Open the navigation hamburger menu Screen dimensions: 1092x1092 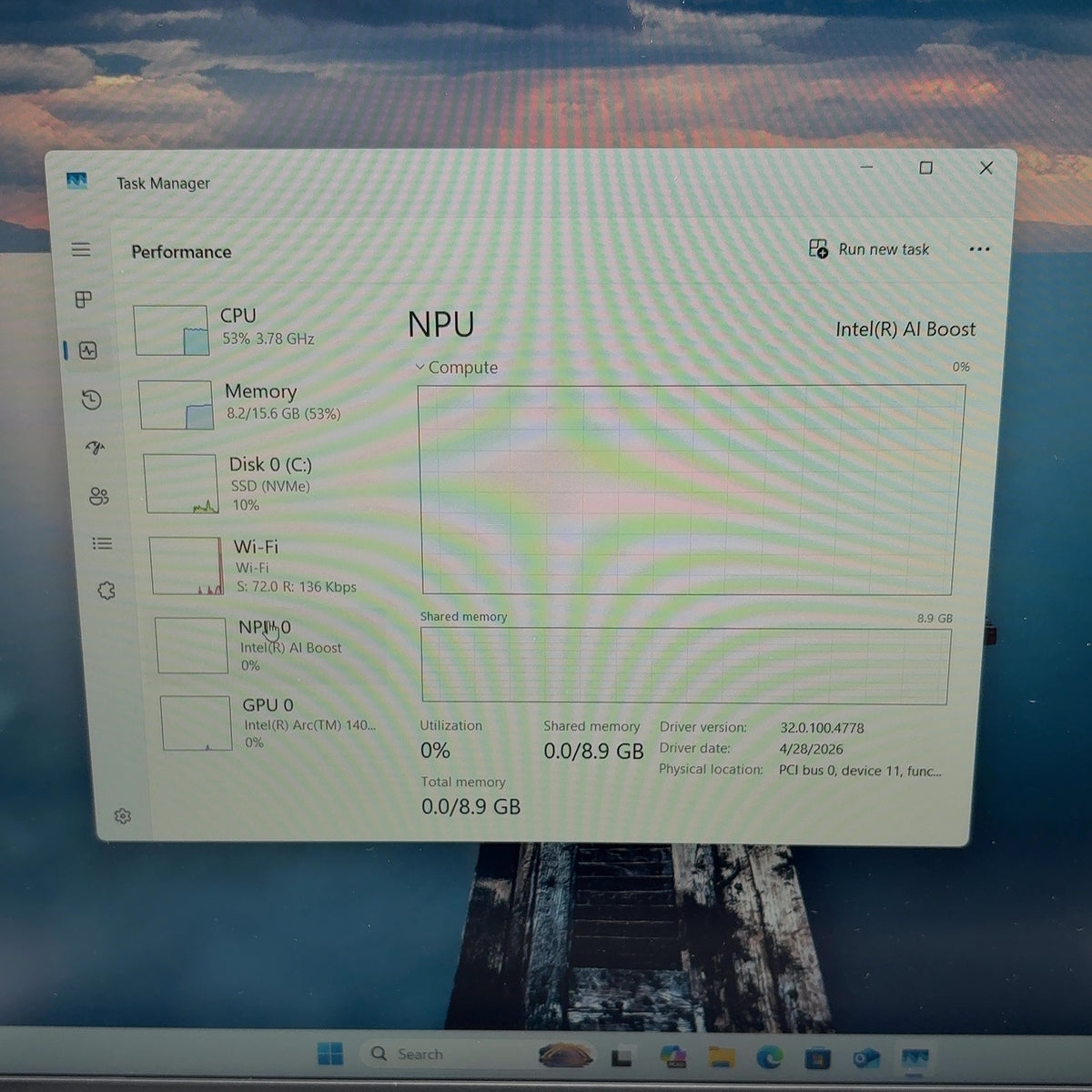[x=81, y=249]
